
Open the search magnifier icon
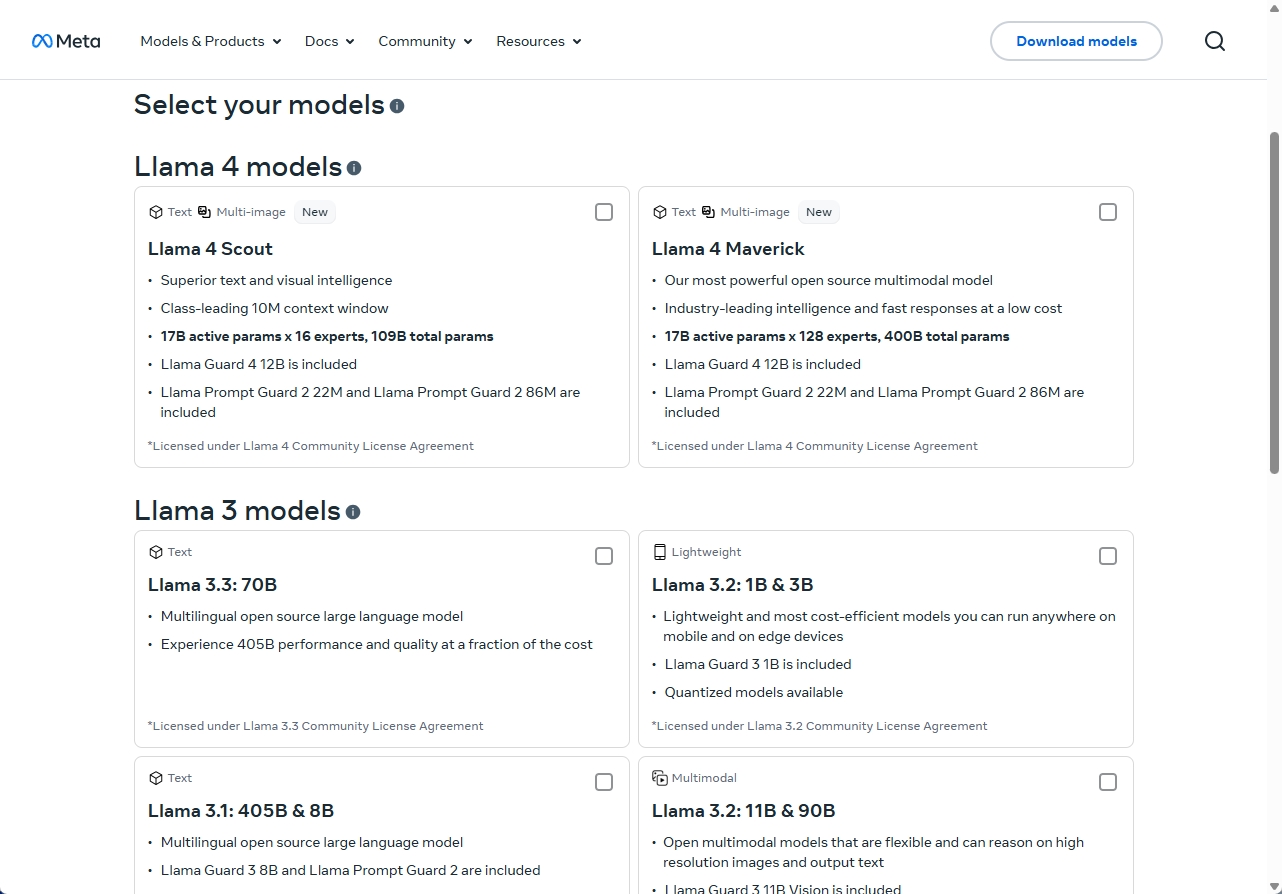tap(1214, 41)
